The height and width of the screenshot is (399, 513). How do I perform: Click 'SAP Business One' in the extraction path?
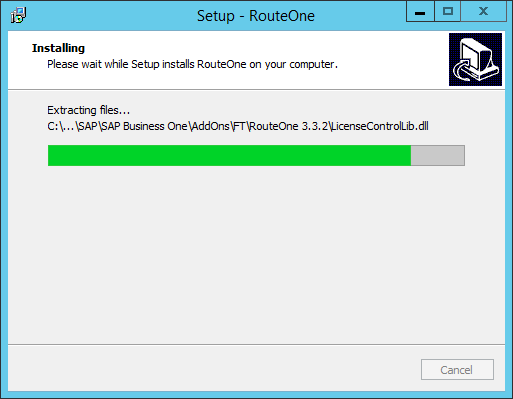click(x=144, y=126)
